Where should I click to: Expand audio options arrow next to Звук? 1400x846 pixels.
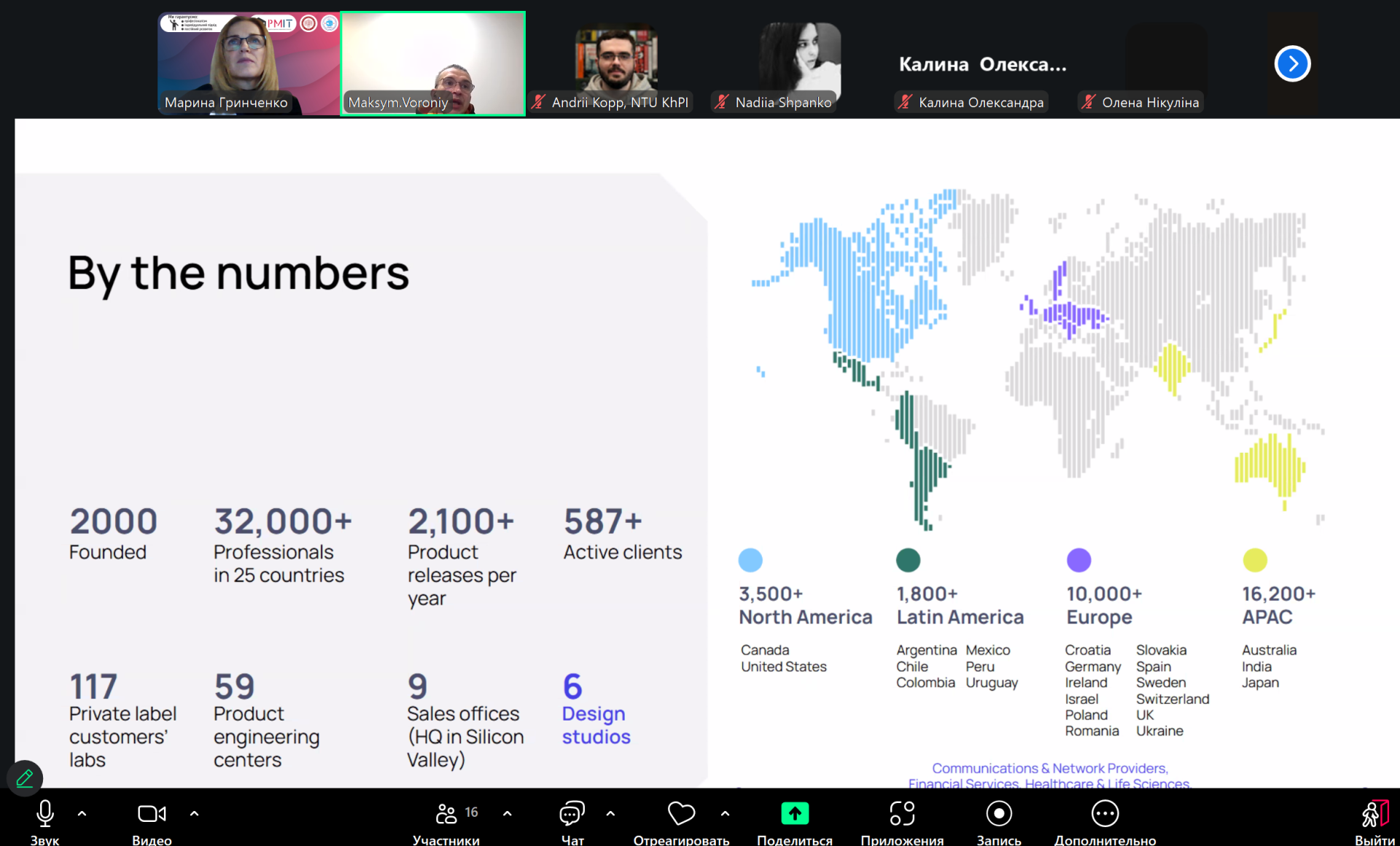82,813
